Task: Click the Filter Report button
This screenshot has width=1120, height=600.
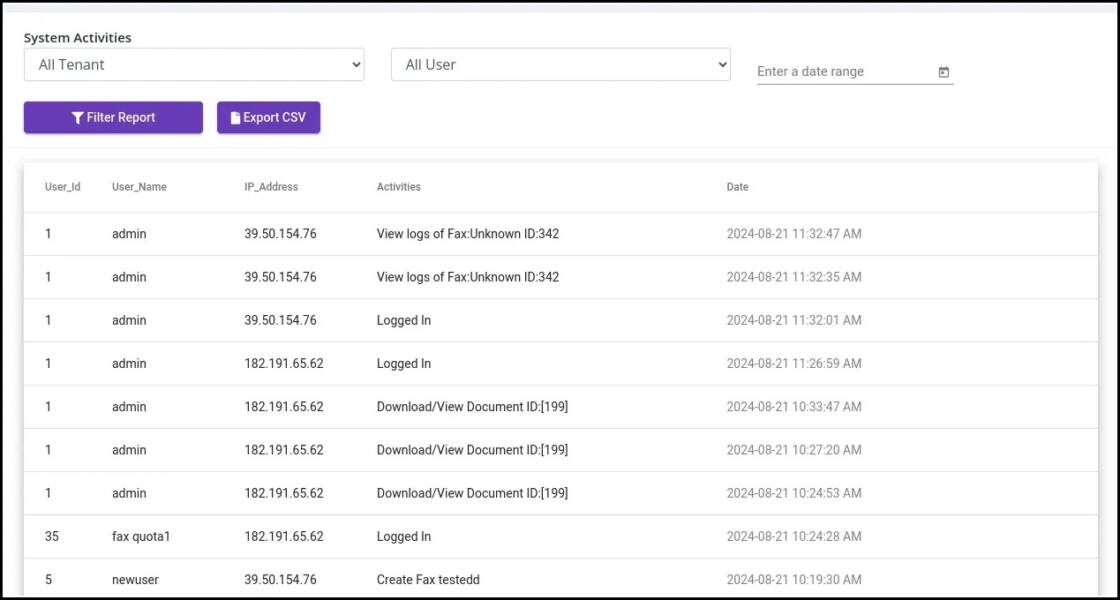Action: (x=114, y=117)
